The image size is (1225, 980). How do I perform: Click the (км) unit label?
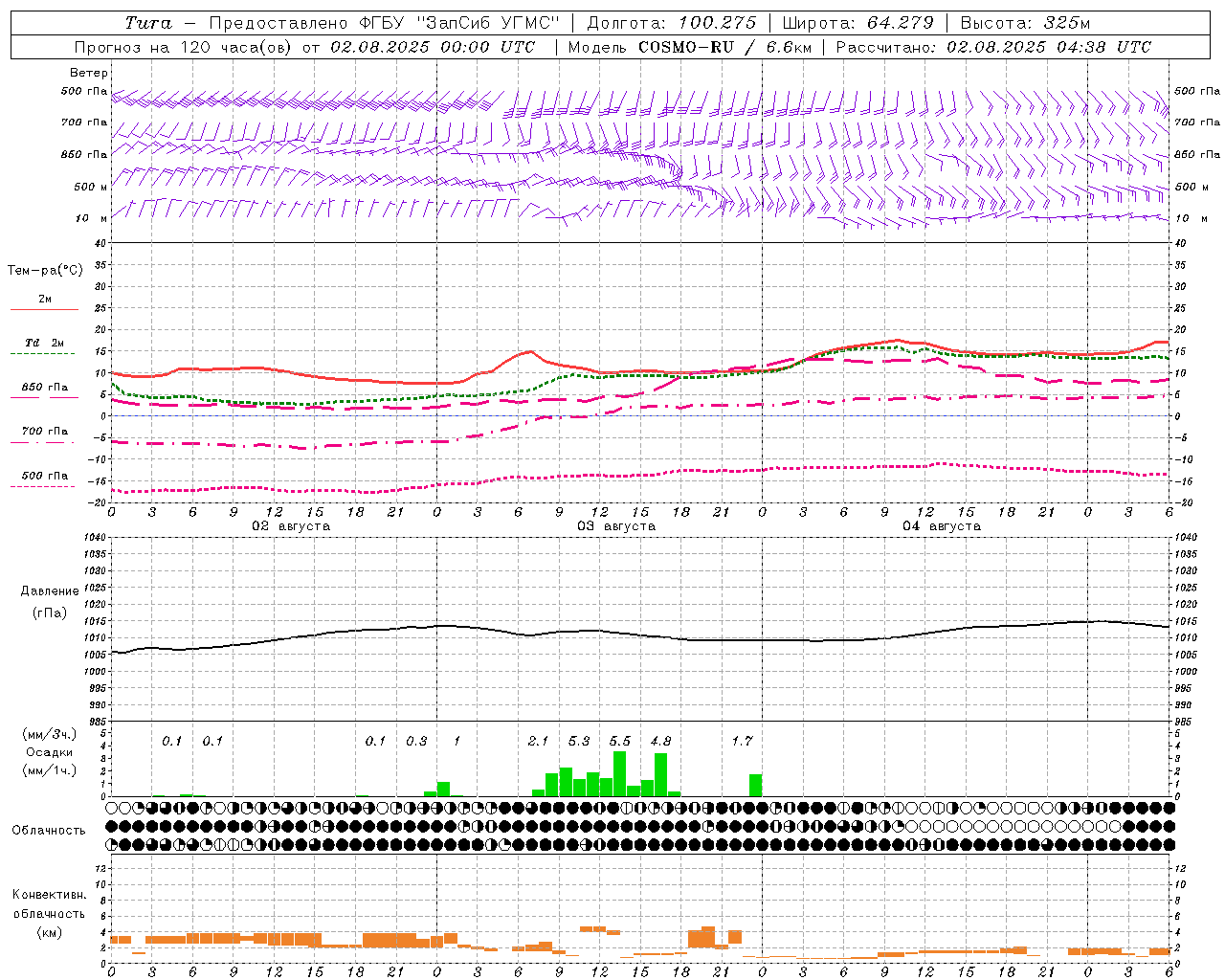50,932
